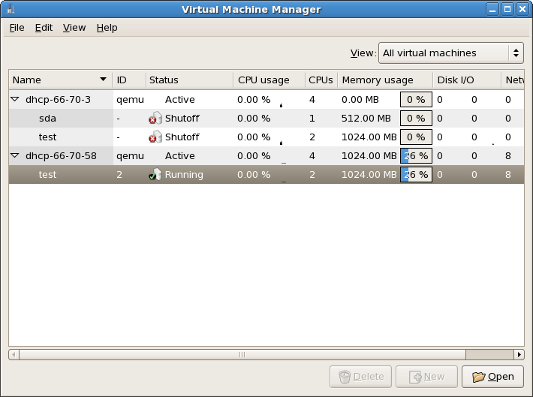Click the Running status icon for test VM
This screenshot has height=397, width=533.
pyautogui.click(x=155, y=174)
